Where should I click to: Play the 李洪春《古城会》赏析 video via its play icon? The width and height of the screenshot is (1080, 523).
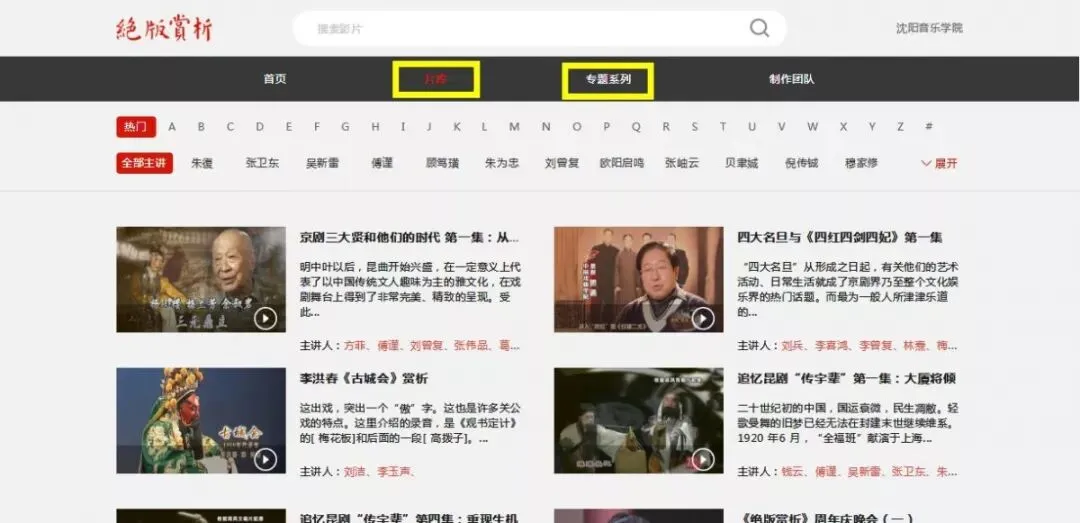click(x=265, y=459)
